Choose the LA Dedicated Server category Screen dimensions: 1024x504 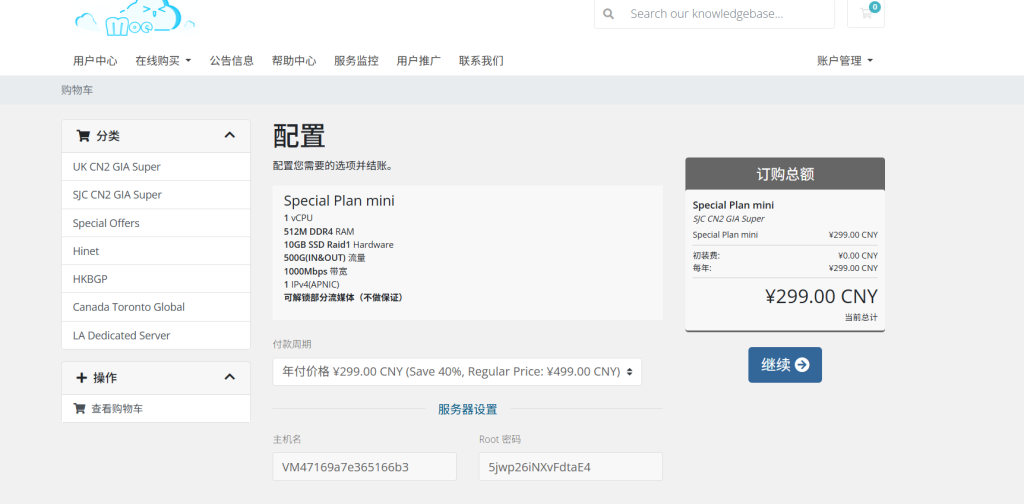122,335
